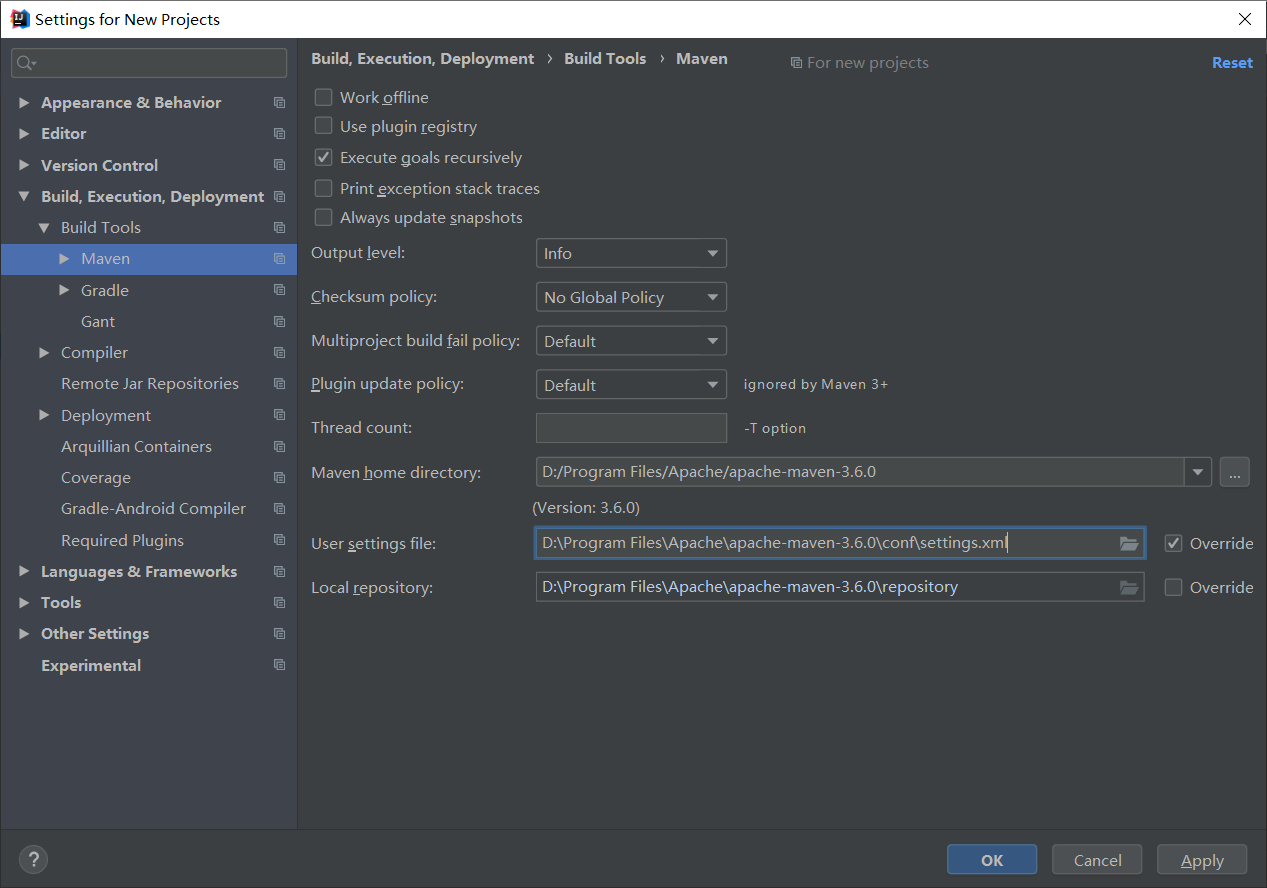Image resolution: width=1267 pixels, height=888 pixels.
Task: Click Build, Execution, Deployment in the breadcrumb
Action: [x=423, y=59]
